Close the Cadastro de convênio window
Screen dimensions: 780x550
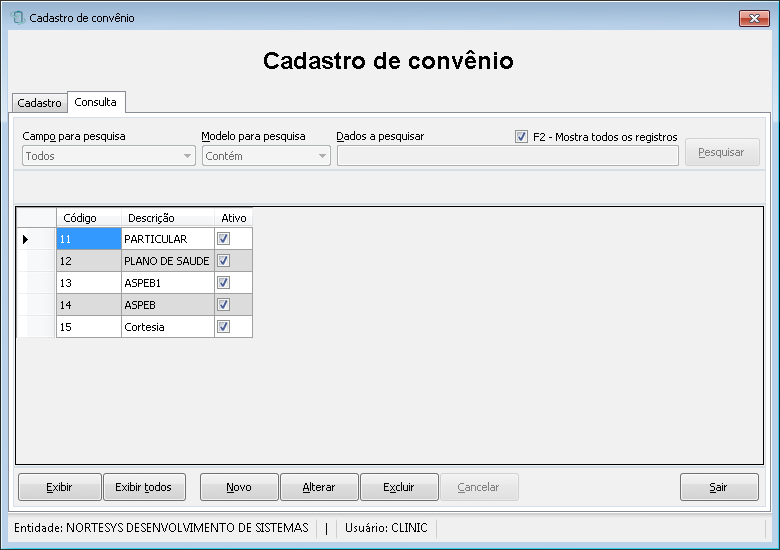(754, 18)
